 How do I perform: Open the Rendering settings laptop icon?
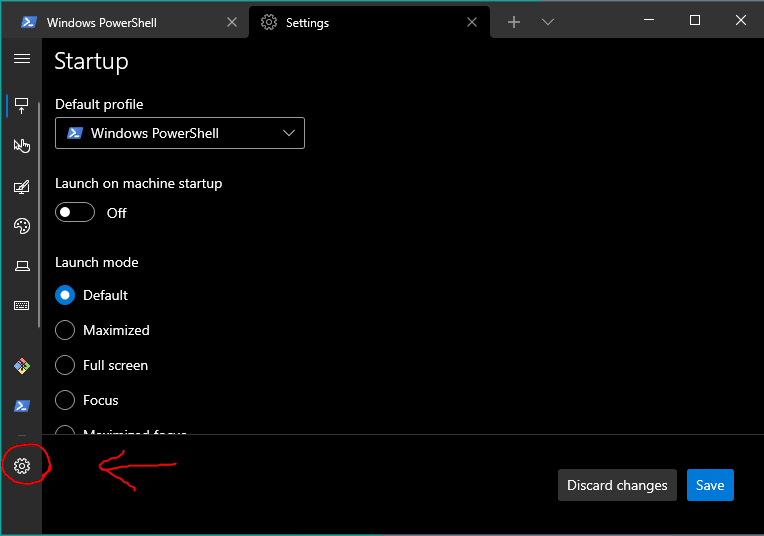22,266
